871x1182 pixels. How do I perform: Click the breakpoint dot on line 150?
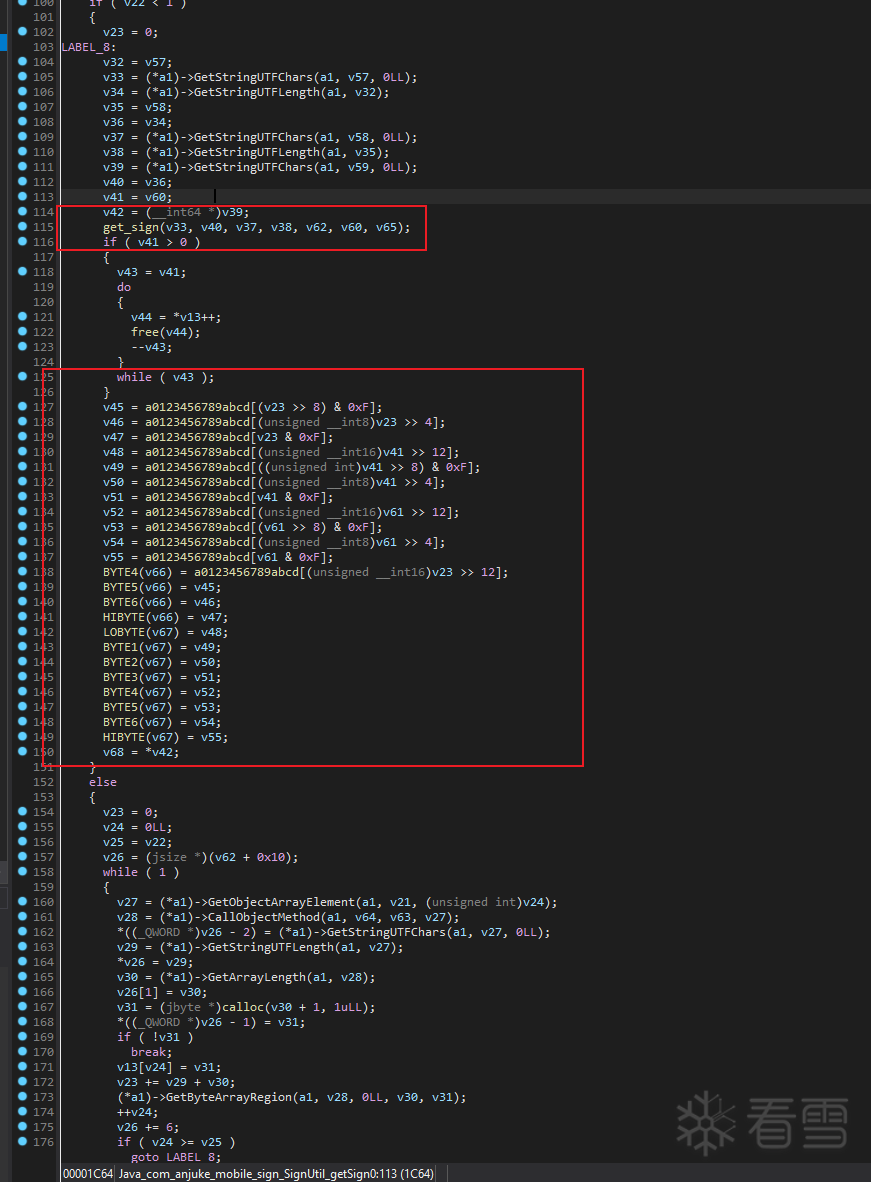pos(23,752)
